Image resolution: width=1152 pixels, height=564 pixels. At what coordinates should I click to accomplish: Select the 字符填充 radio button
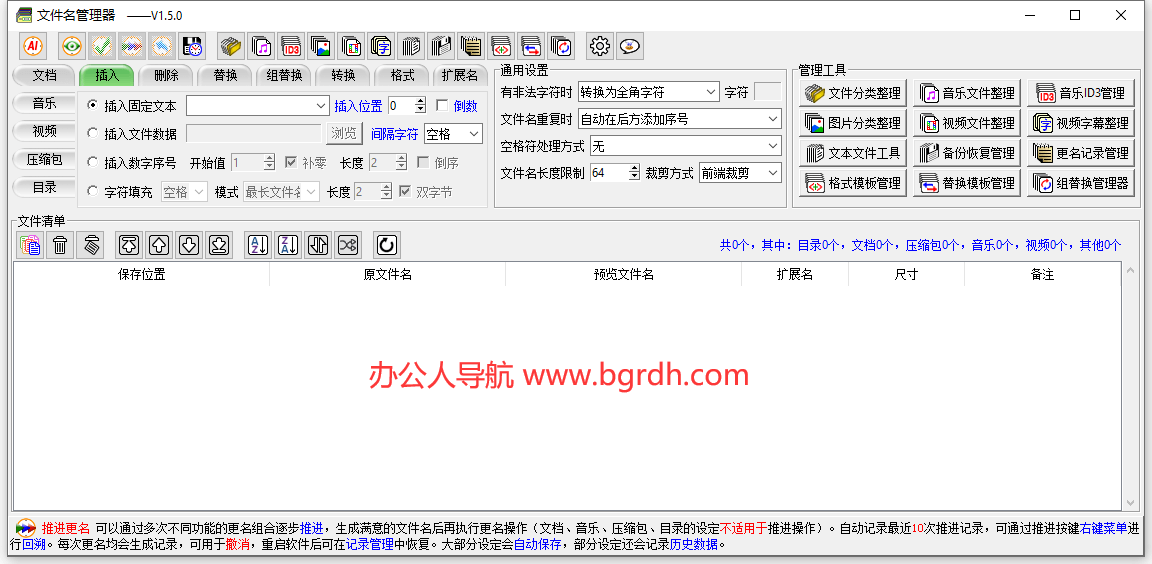pyautogui.click(x=93, y=192)
